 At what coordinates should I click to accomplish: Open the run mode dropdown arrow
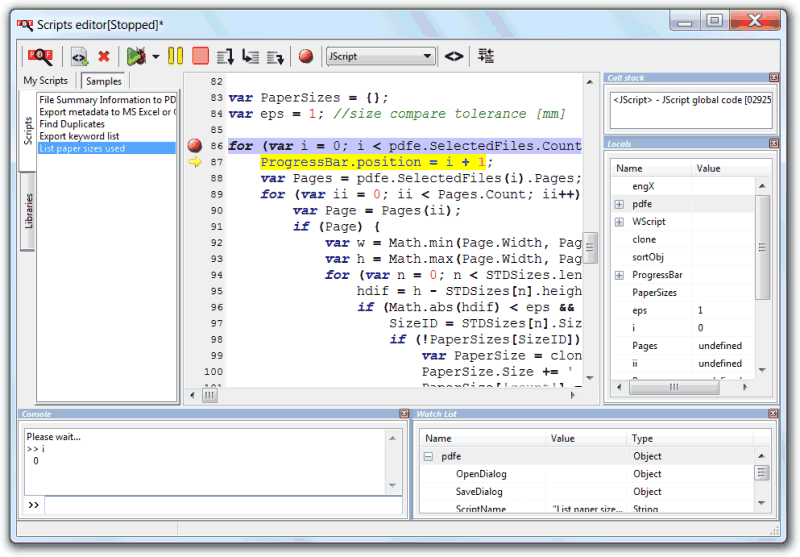pyautogui.click(x=156, y=57)
